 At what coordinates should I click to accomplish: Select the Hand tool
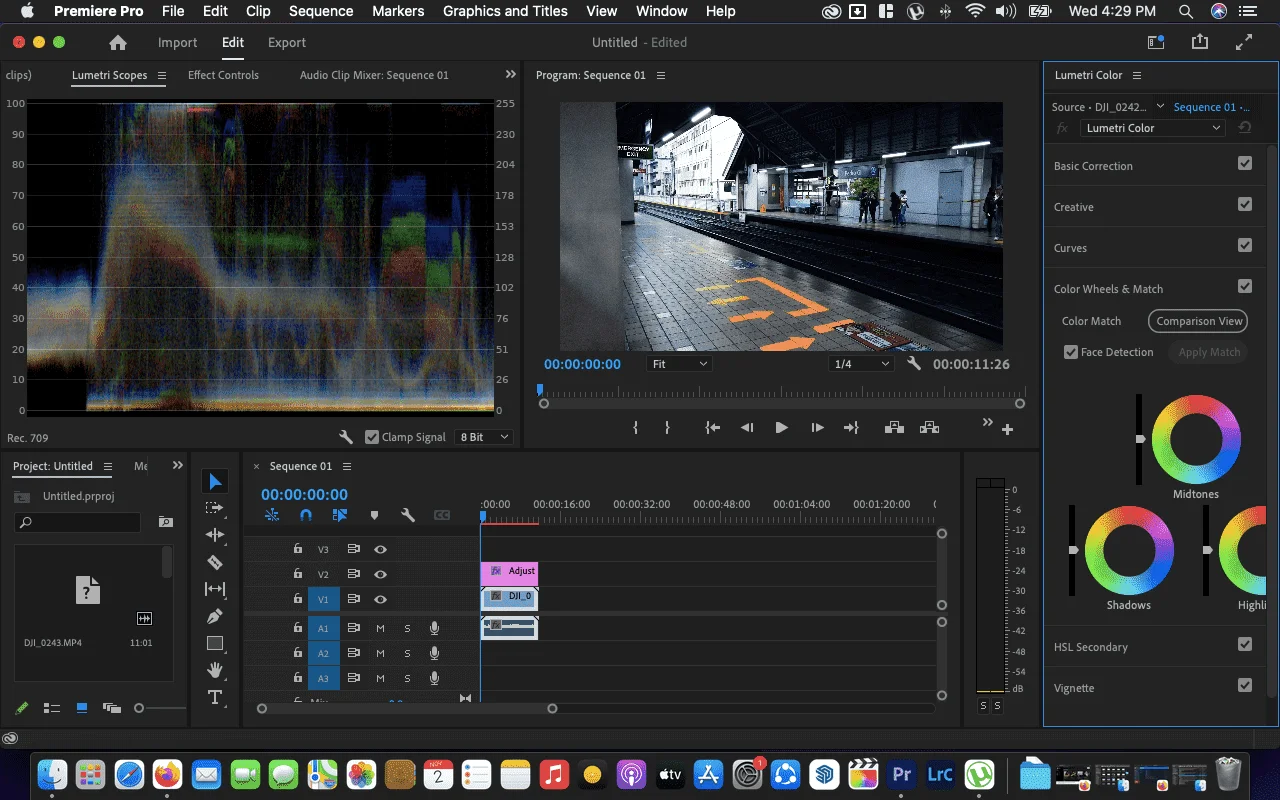215,670
